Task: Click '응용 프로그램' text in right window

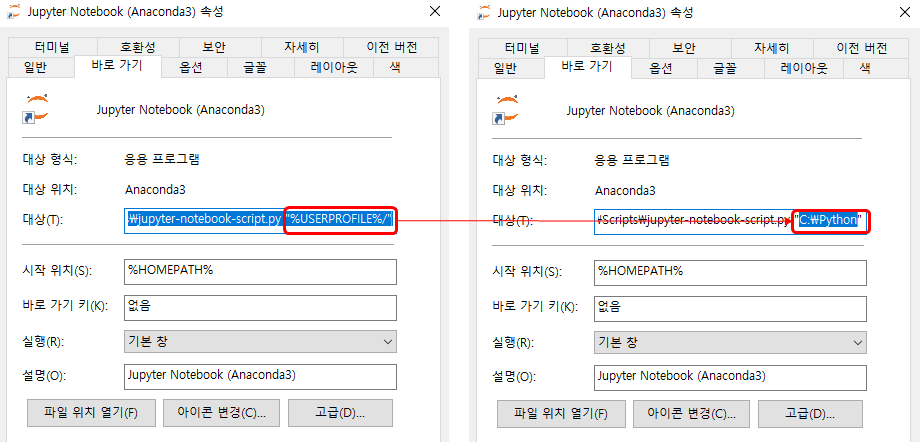Action: click(x=632, y=160)
